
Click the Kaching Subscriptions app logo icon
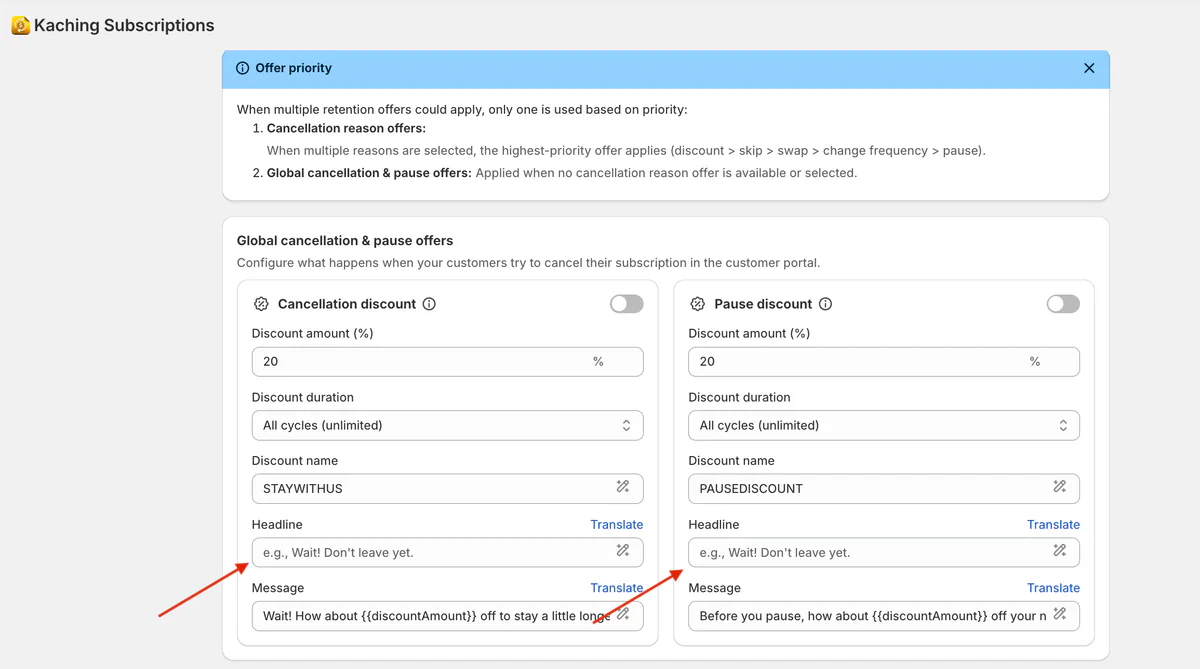tap(20, 26)
